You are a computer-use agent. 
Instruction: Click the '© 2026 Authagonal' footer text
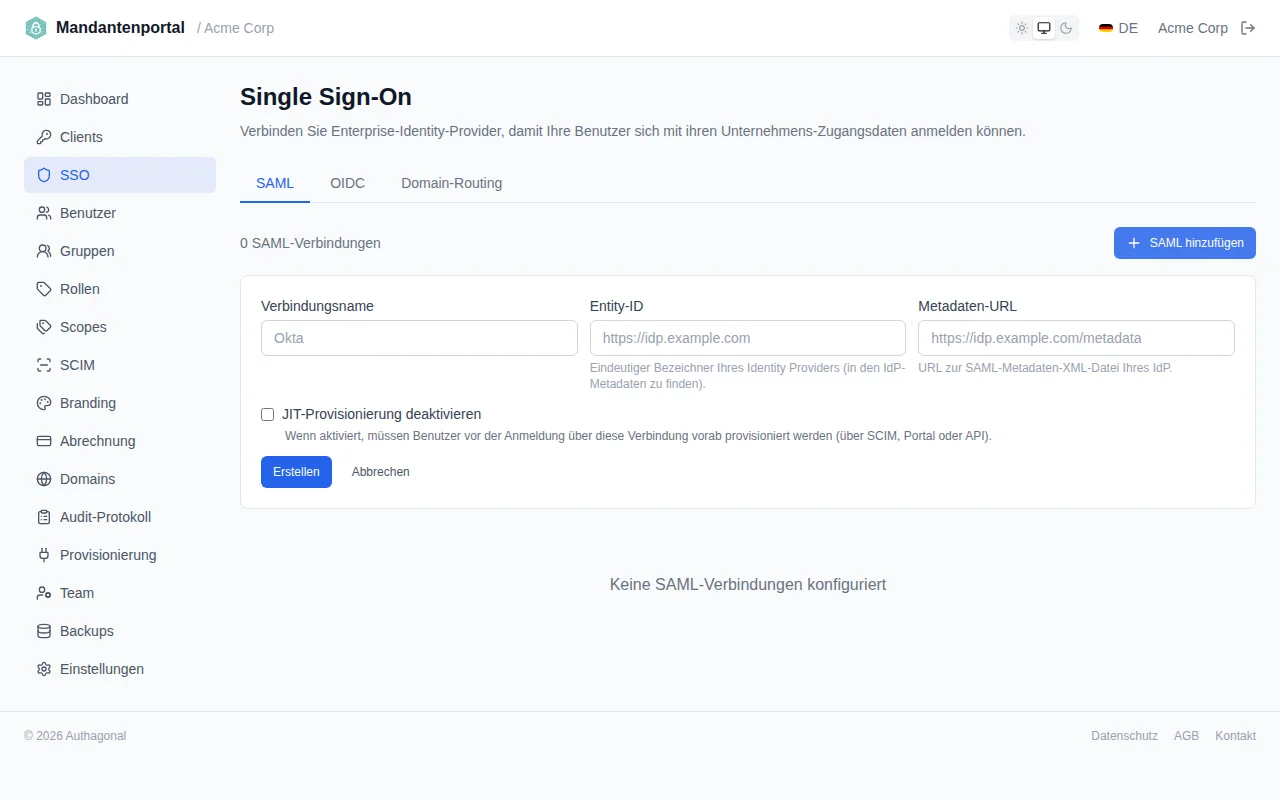pyautogui.click(x=75, y=736)
